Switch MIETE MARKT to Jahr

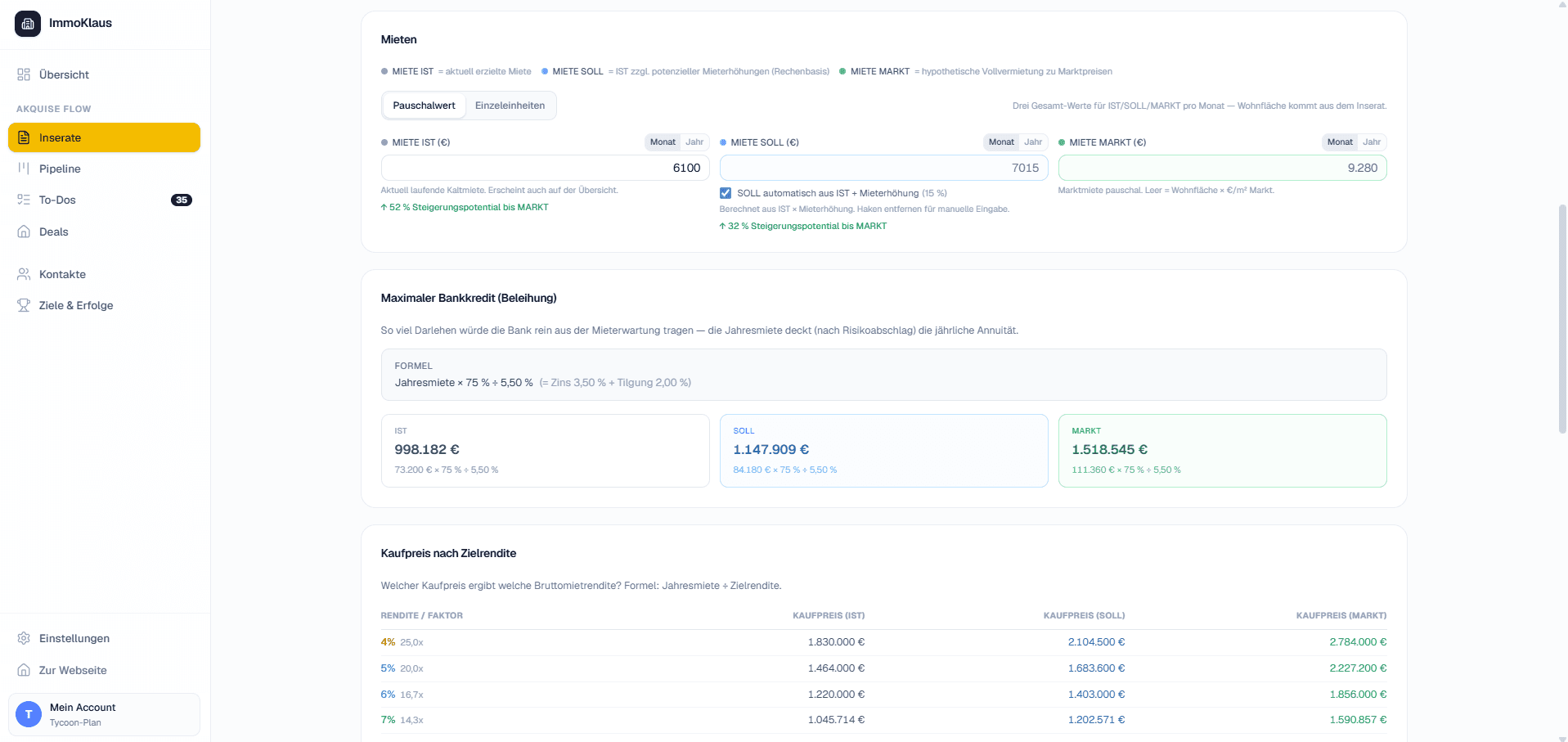point(1372,142)
